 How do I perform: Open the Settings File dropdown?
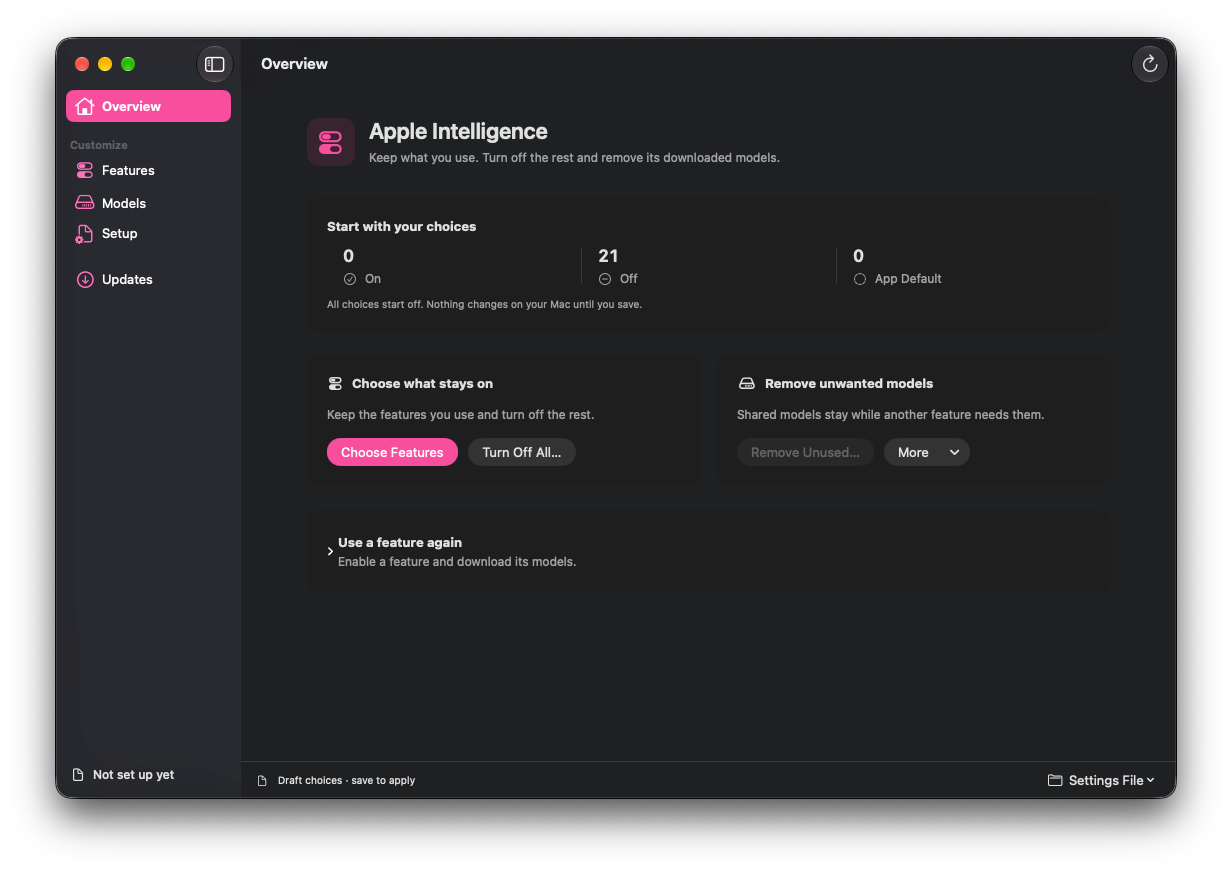tap(1101, 781)
